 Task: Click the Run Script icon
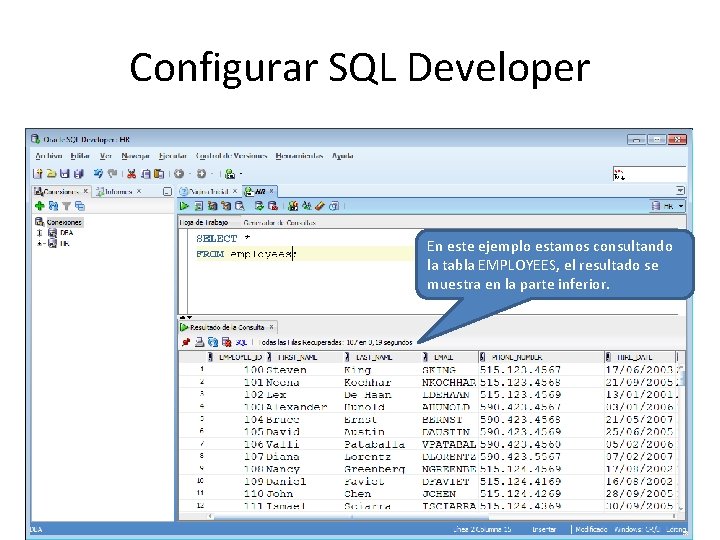(x=198, y=206)
